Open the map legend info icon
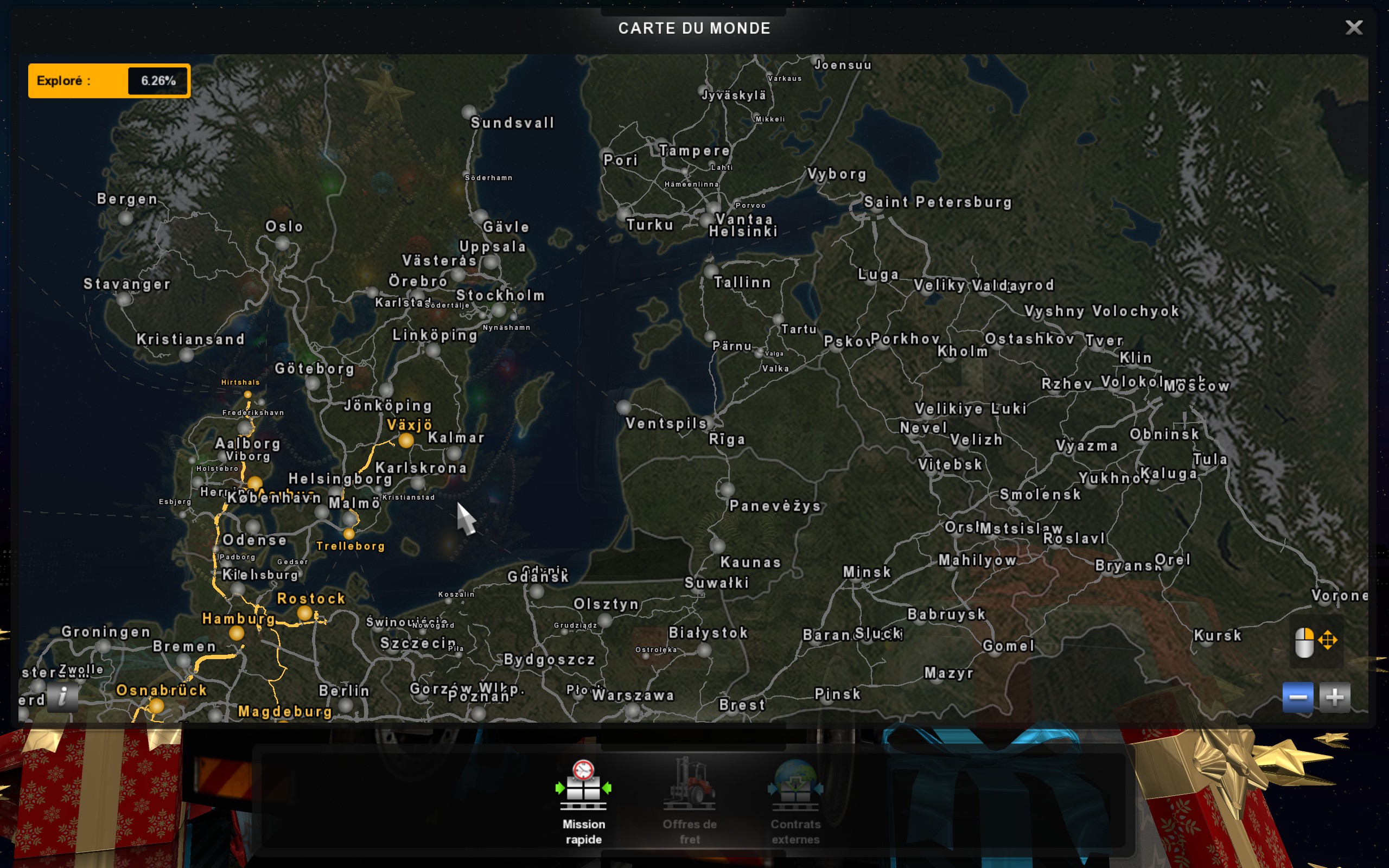 (x=62, y=697)
